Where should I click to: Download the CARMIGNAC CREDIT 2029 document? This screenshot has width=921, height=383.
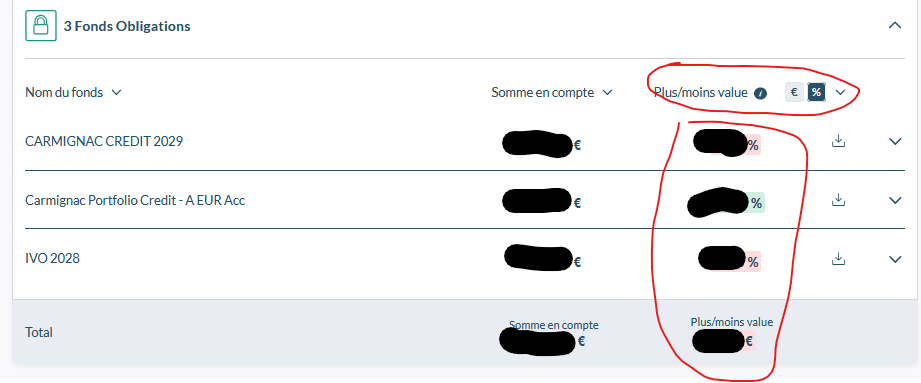[x=839, y=141]
